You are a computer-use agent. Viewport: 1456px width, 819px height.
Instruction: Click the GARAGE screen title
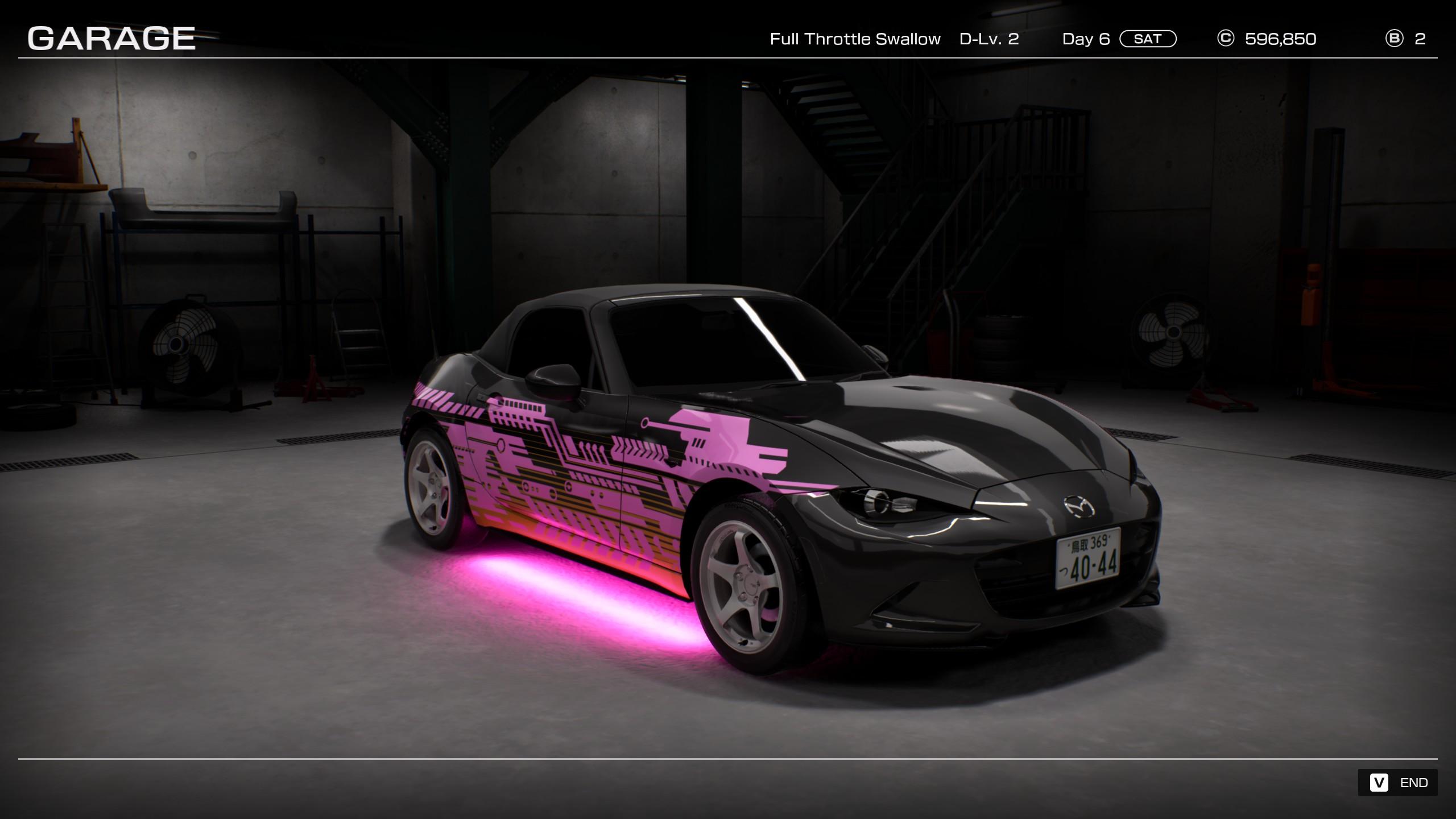tap(111, 39)
